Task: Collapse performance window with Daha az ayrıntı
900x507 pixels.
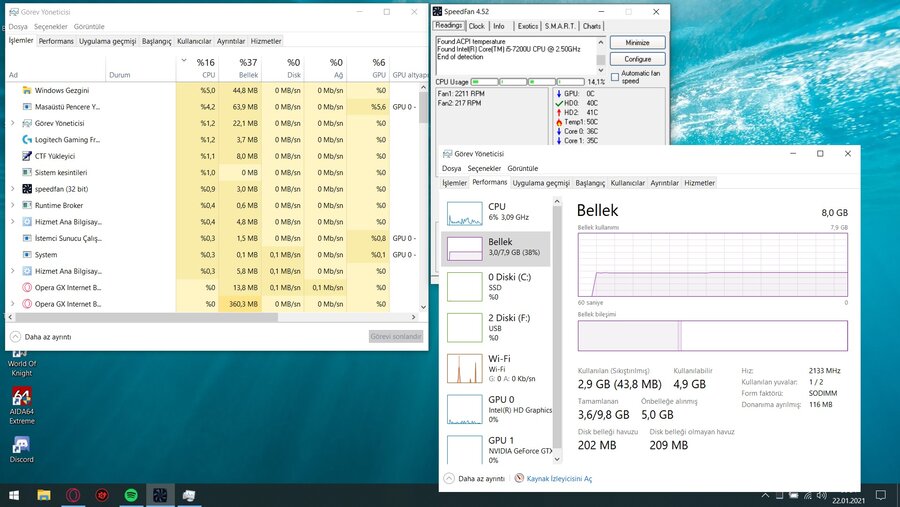Action: coord(475,478)
